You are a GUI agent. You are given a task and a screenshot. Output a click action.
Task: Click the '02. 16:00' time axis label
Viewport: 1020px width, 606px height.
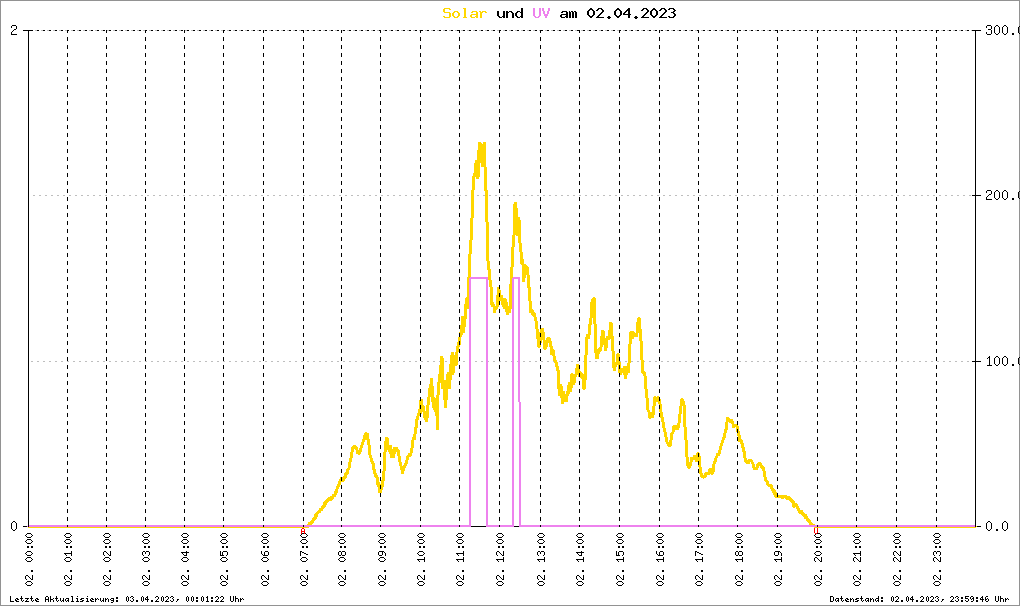coord(660,559)
